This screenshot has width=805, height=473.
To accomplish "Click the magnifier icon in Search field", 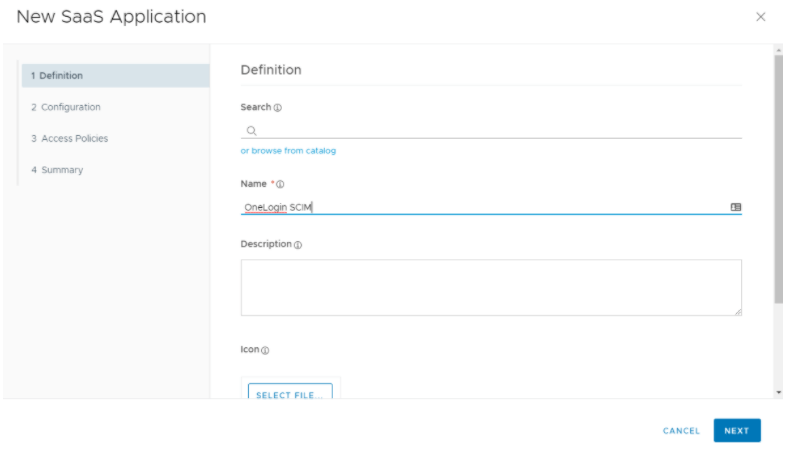I will [252, 130].
